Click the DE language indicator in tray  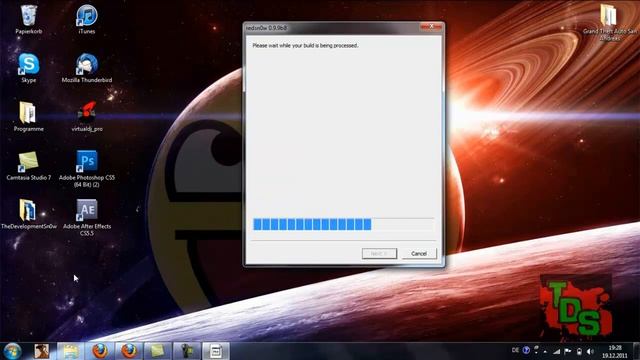coord(515,350)
